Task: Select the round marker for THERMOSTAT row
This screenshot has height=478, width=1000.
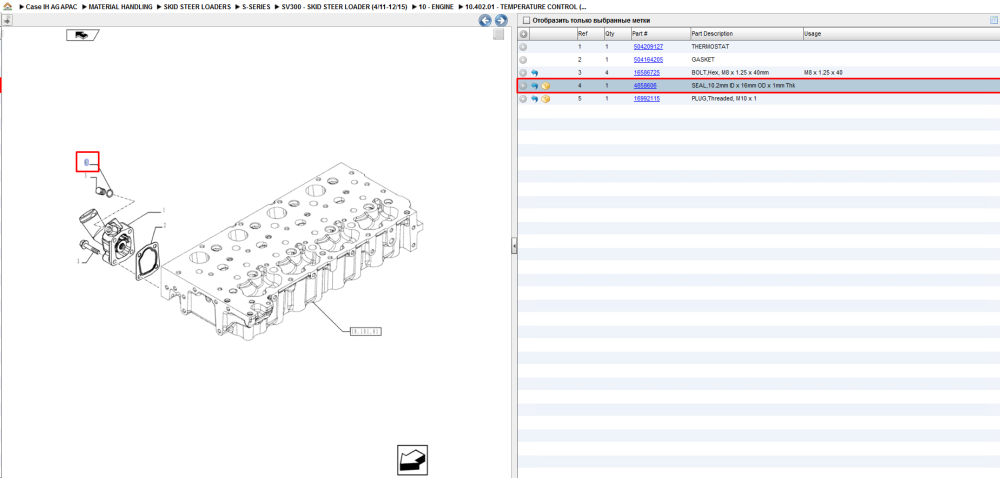Action: [523, 47]
